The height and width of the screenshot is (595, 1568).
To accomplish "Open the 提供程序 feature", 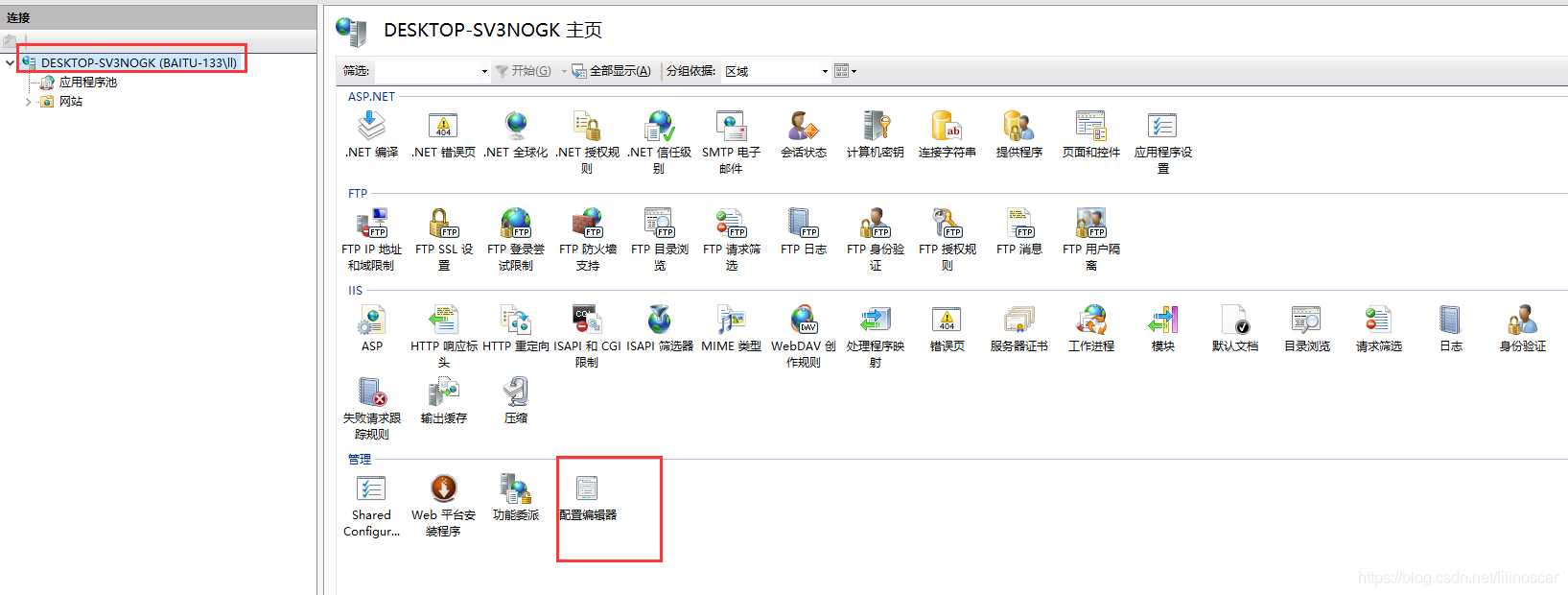I will [x=1018, y=134].
